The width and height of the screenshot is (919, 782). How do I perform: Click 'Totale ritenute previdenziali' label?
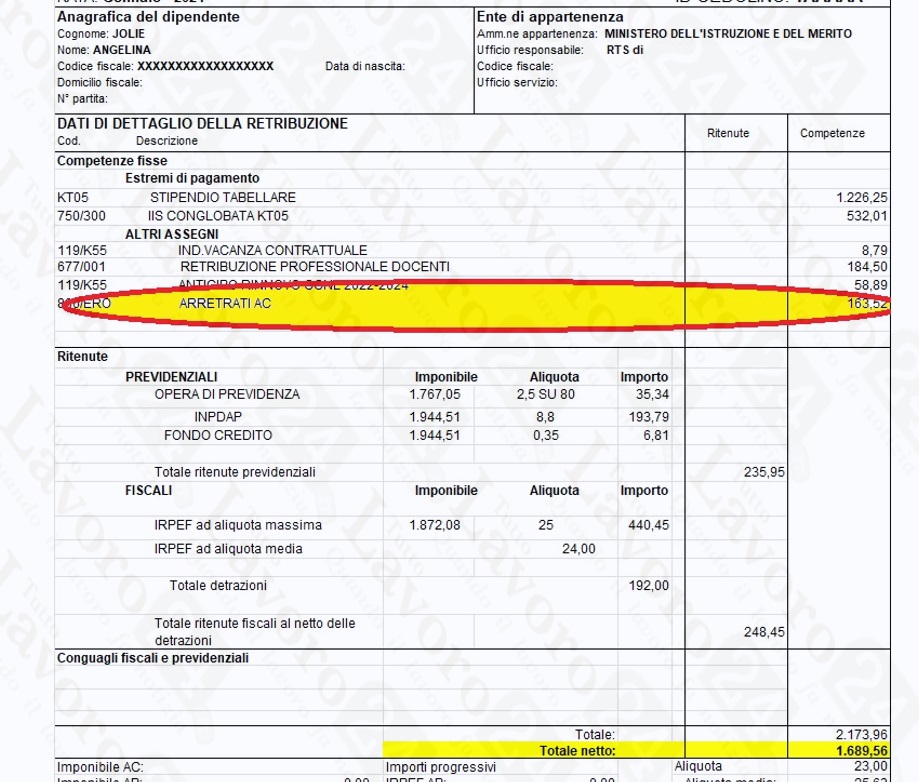tap(234, 472)
